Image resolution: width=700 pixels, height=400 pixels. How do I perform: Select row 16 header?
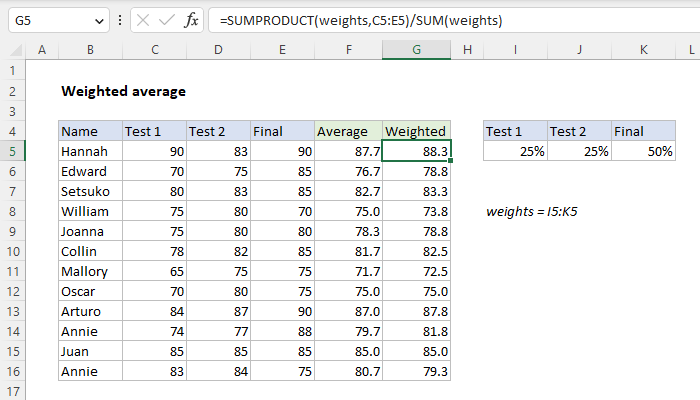pos(12,371)
